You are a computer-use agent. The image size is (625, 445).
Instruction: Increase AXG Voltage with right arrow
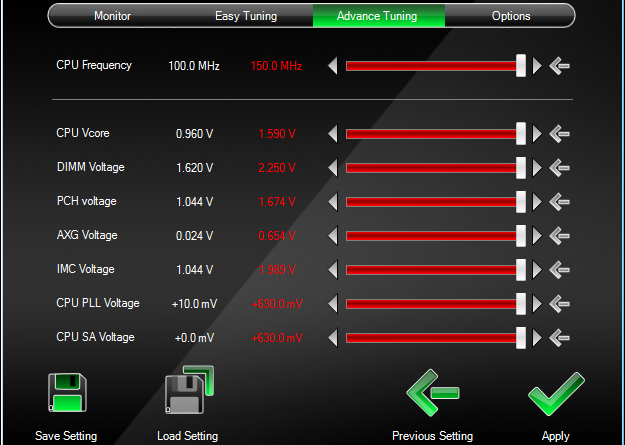(537, 236)
